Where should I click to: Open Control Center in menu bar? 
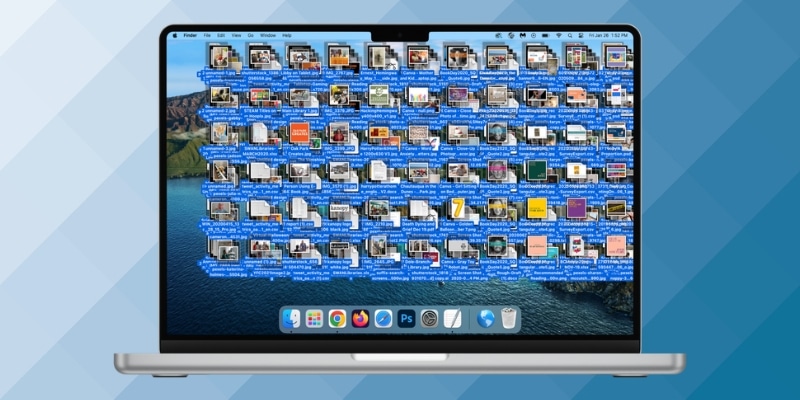(x=581, y=36)
